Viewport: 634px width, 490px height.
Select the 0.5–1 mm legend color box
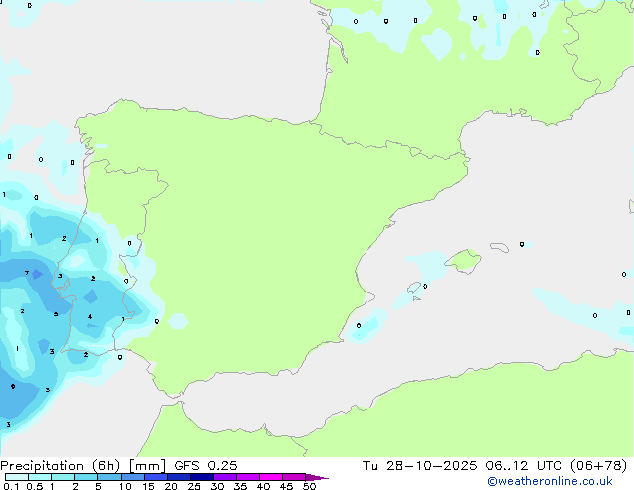(40, 477)
